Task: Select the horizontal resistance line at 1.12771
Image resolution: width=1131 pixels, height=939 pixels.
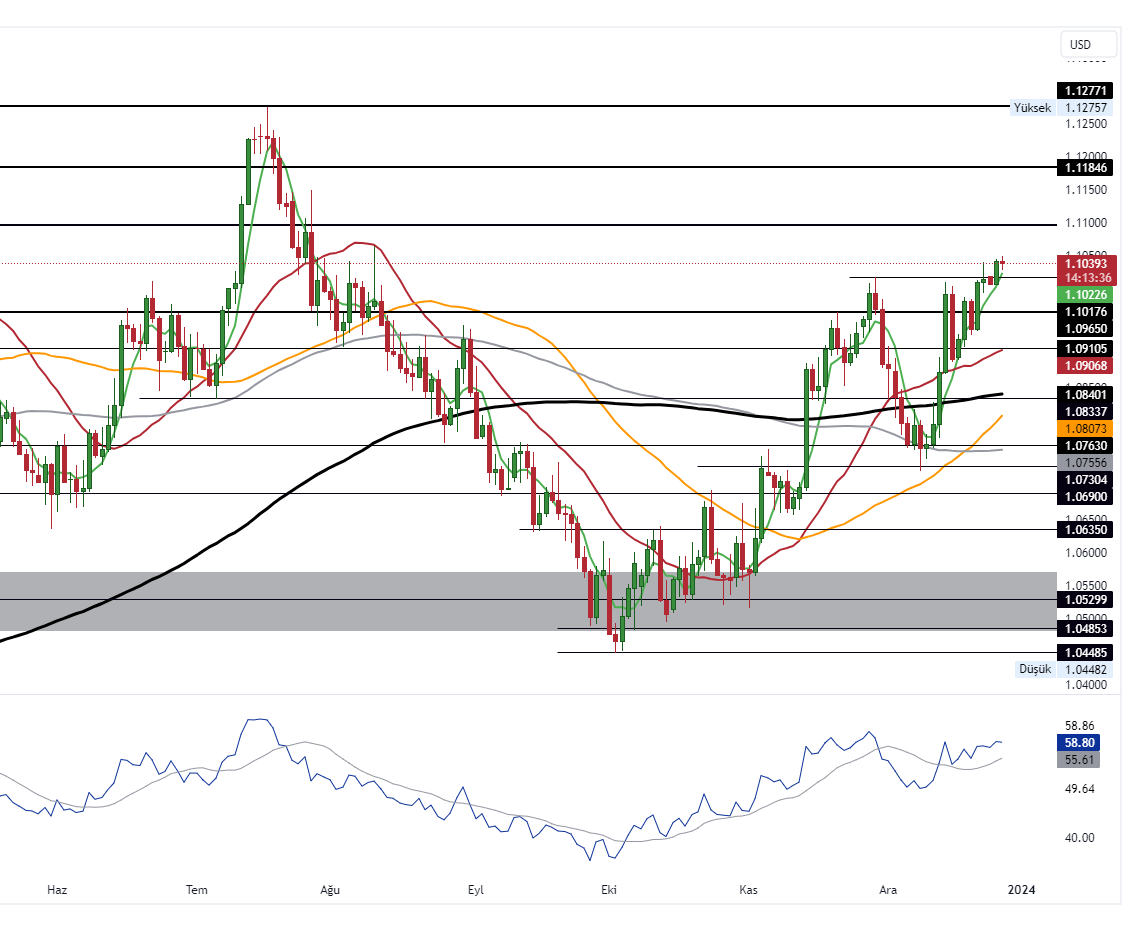Action: [x=500, y=104]
